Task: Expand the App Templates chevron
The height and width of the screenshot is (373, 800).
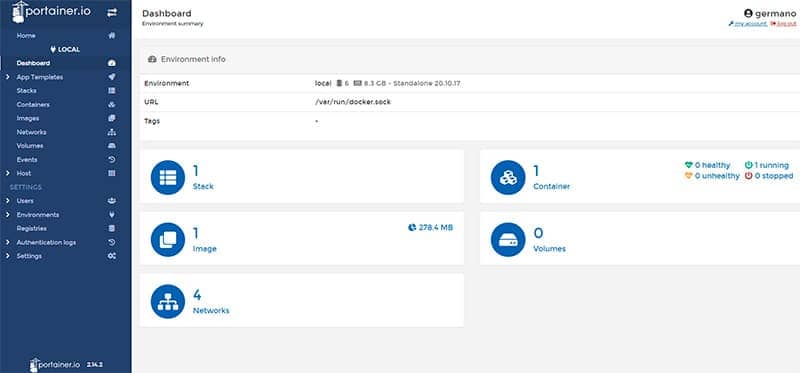Action: (8, 77)
